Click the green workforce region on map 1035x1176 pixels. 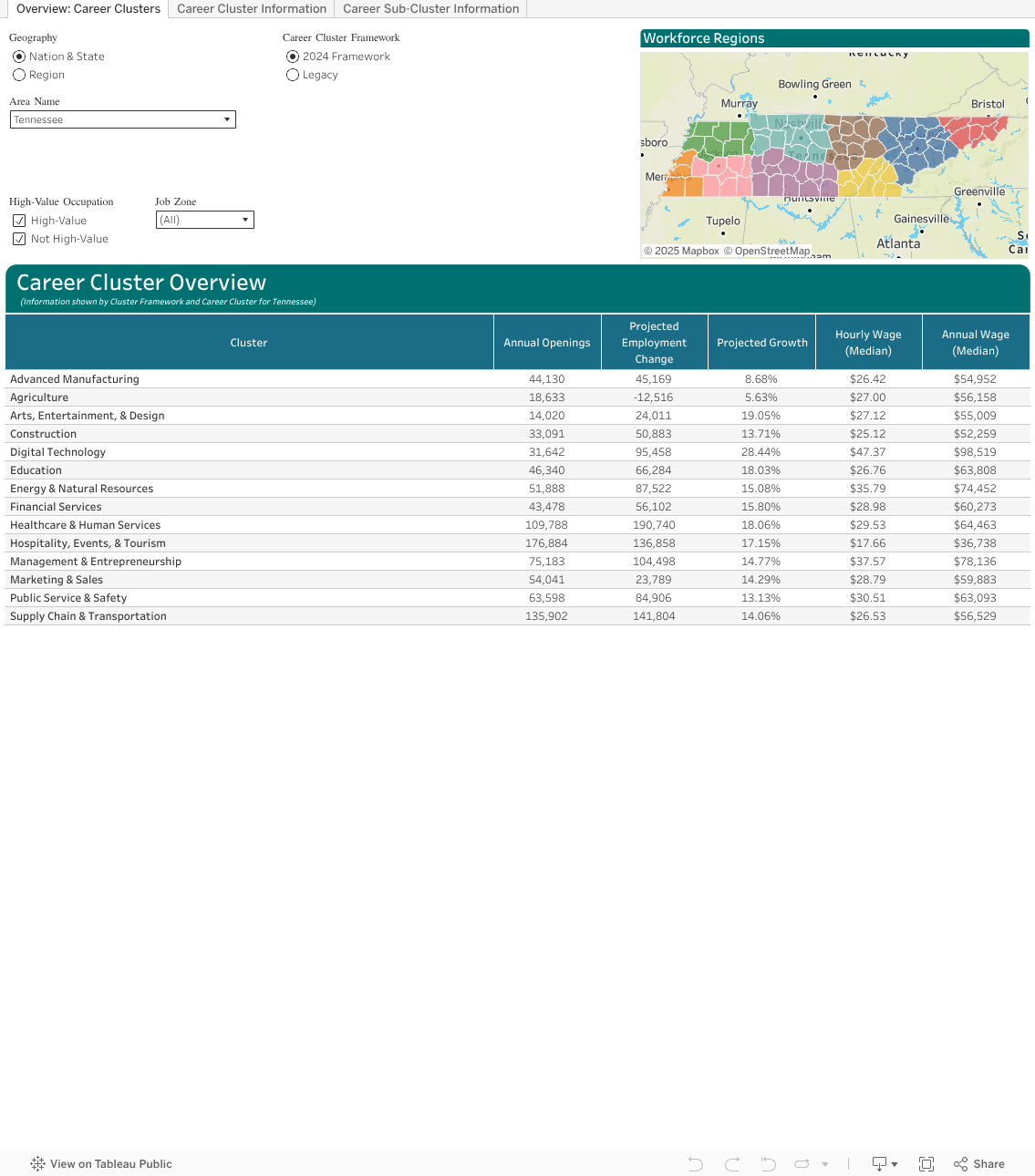(x=718, y=137)
